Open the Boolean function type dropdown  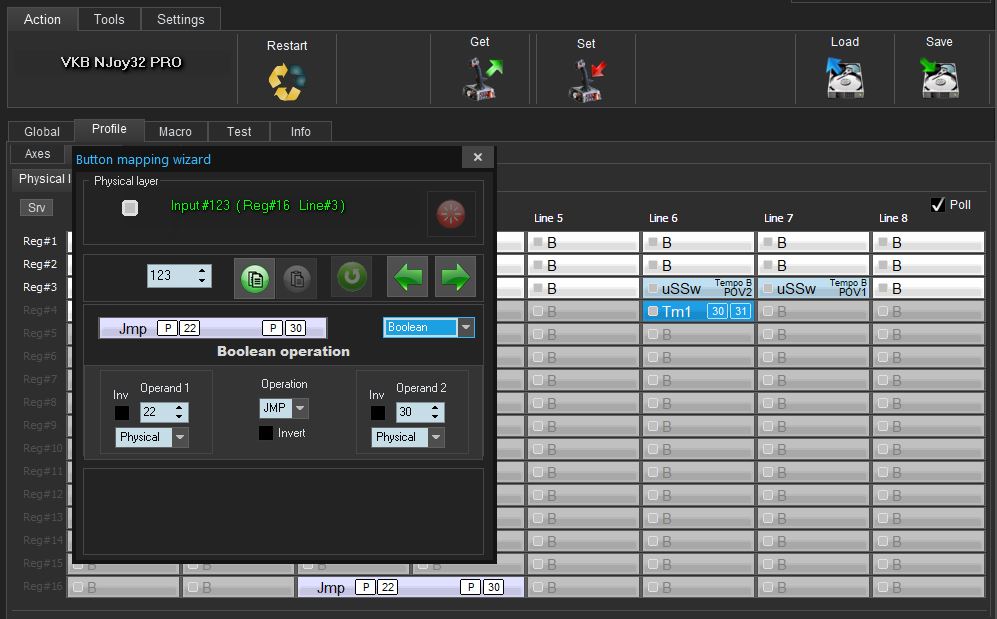pos(466,327)
